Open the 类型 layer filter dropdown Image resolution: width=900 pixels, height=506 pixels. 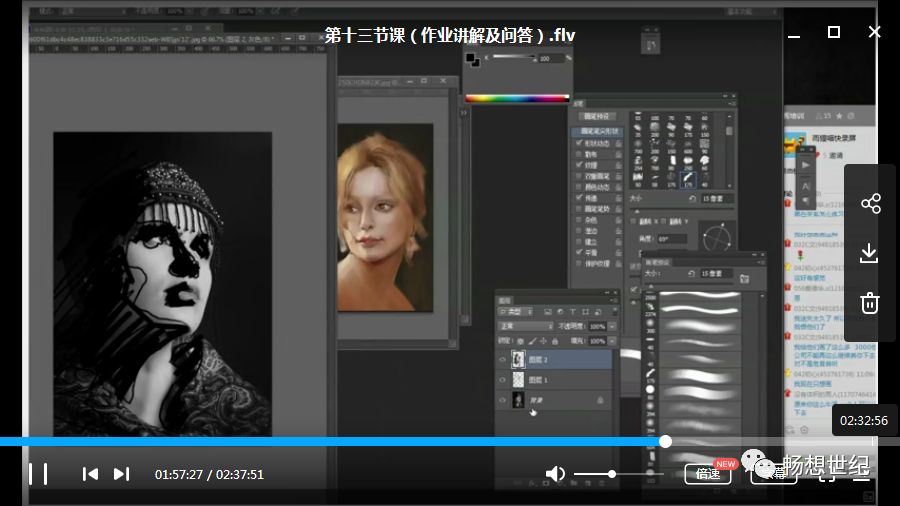515,312
